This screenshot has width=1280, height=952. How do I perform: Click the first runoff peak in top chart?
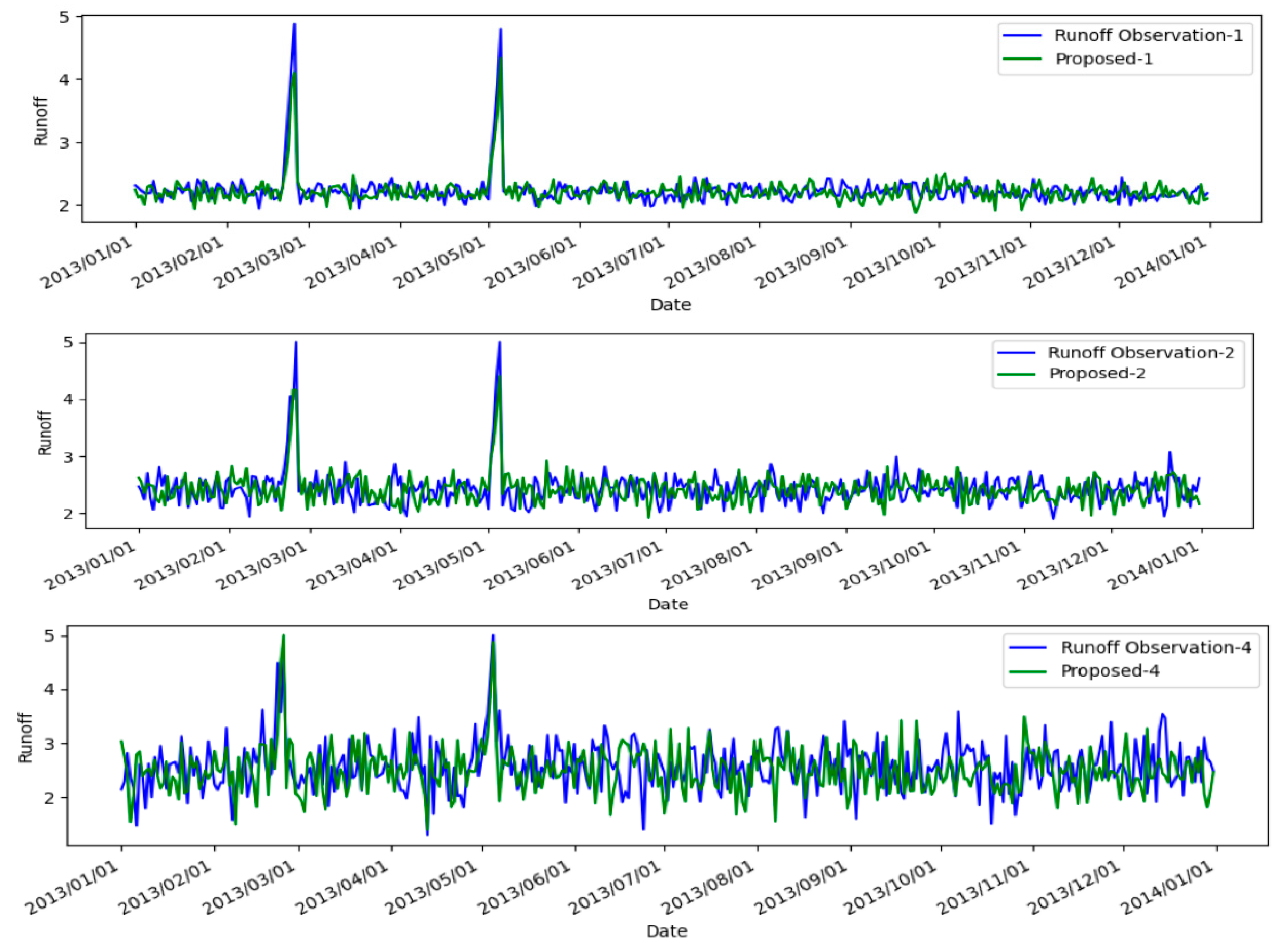294,25
